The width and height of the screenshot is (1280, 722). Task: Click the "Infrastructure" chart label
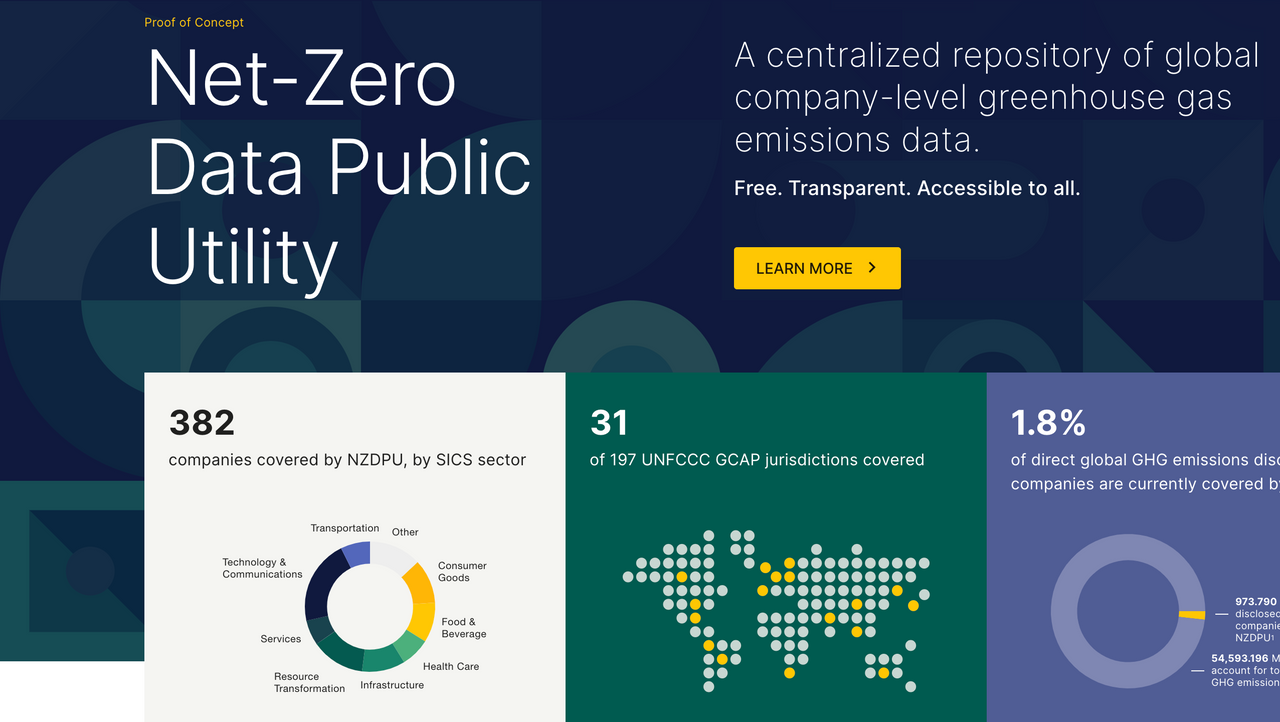point(392,685)
